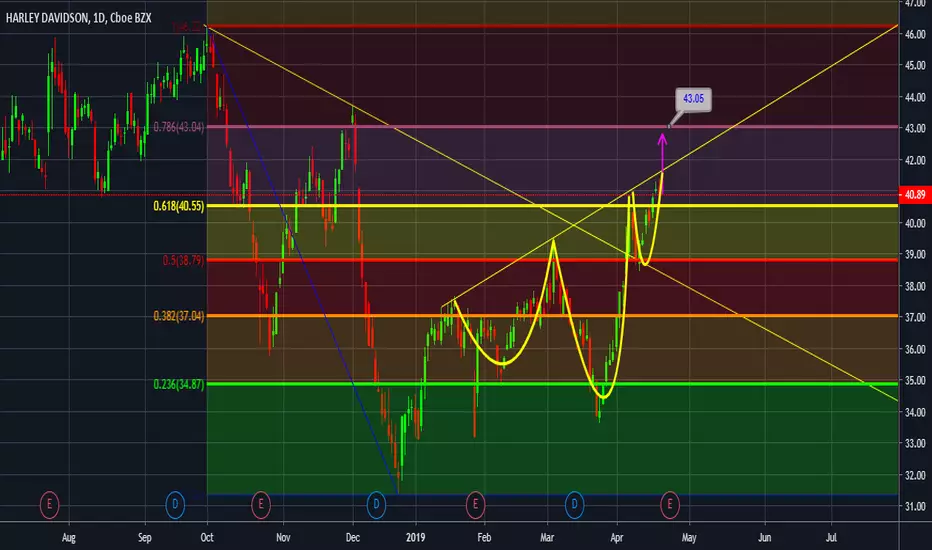Screen dimensions: 932x550
Task: Click the earnings E marker near Aug
Action: [49, 505]
